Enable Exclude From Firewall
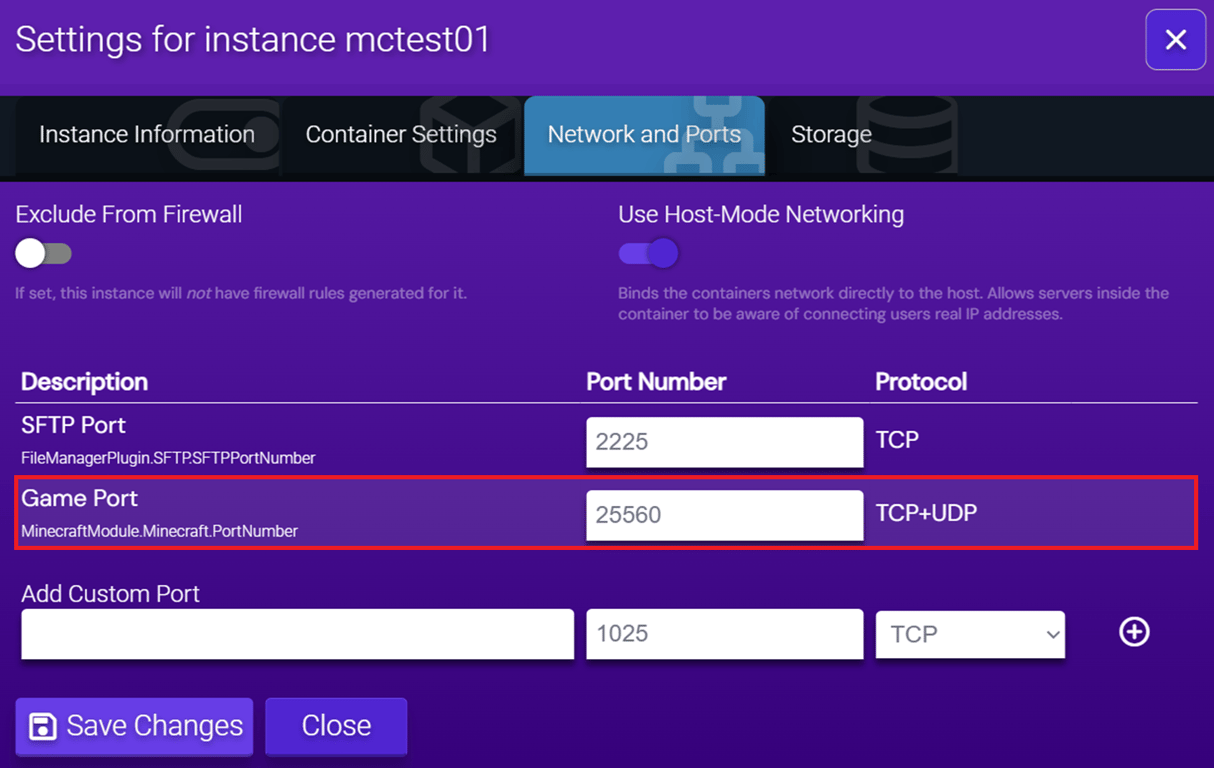Viewport: 1214px width, 768px height. [x=43, y=253]
